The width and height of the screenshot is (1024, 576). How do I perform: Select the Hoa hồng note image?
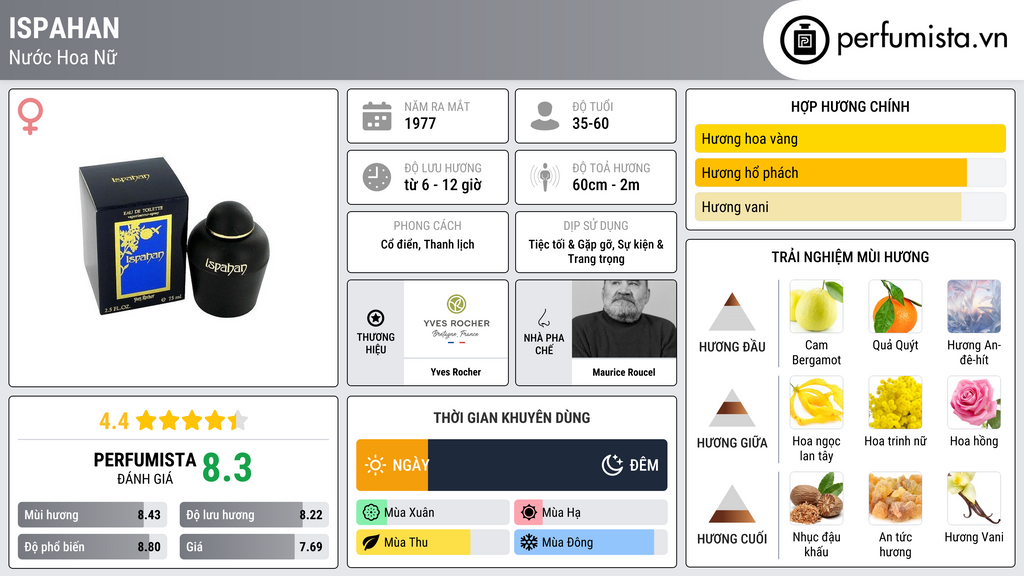pos(974,403)
